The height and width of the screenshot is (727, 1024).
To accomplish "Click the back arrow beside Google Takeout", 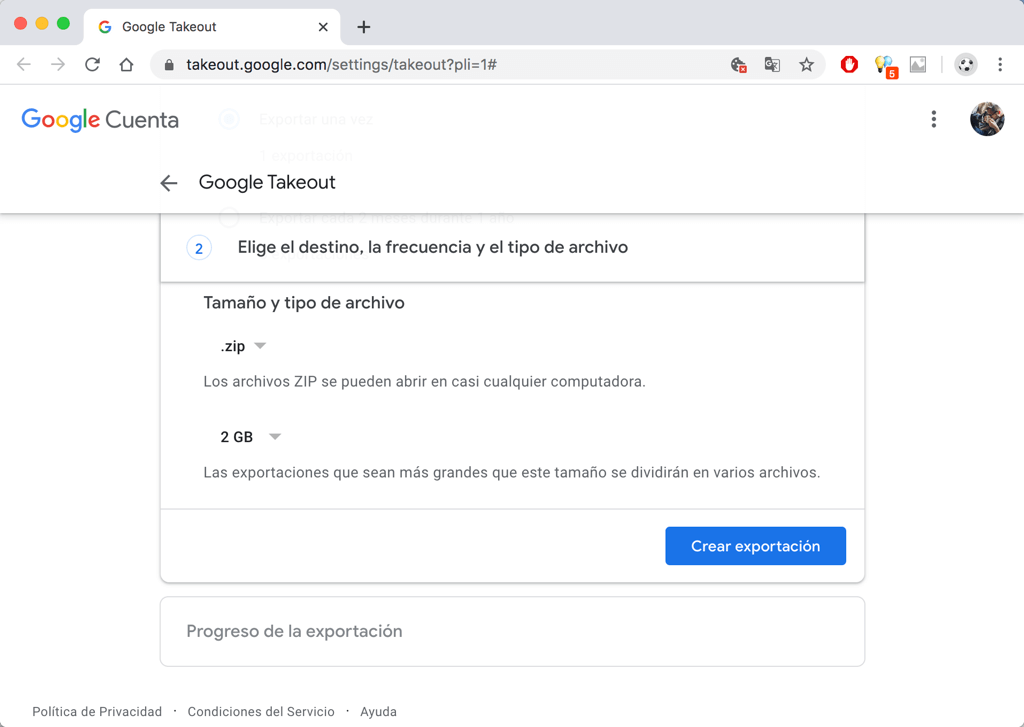I will click(x=169, y=183).
